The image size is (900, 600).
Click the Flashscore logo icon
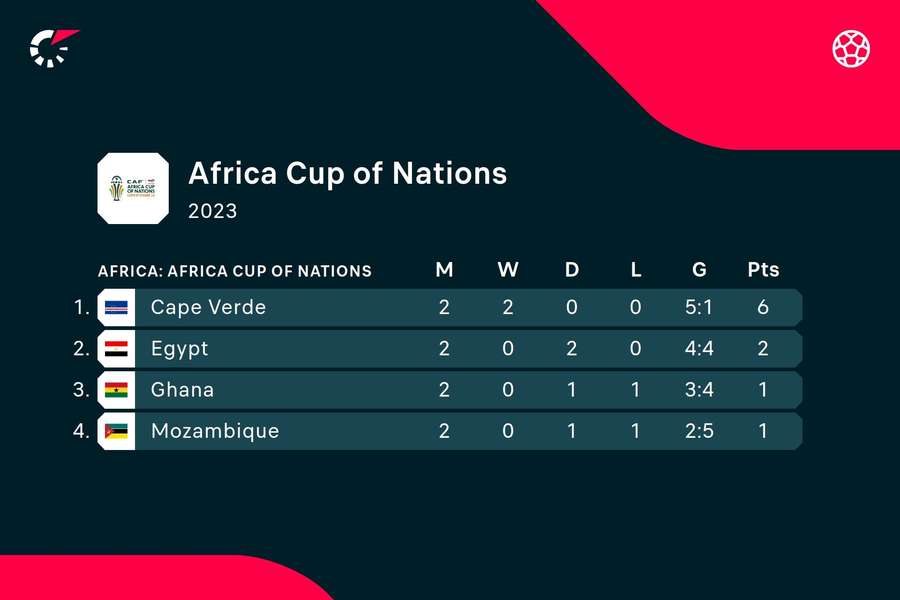(52, 47)
